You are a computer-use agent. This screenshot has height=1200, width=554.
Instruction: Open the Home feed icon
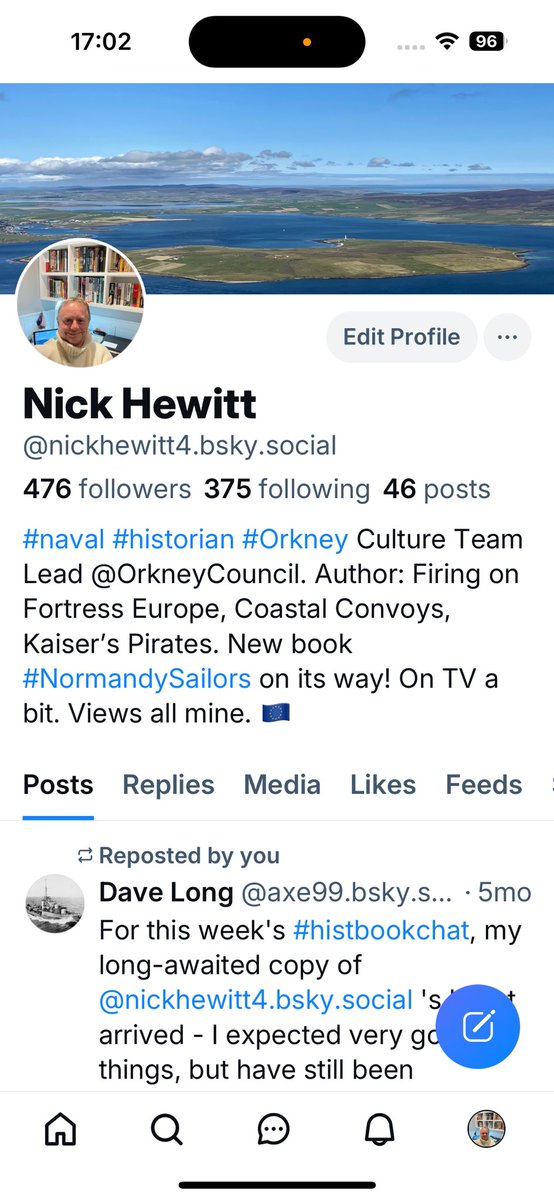[x=61, y=1129]
